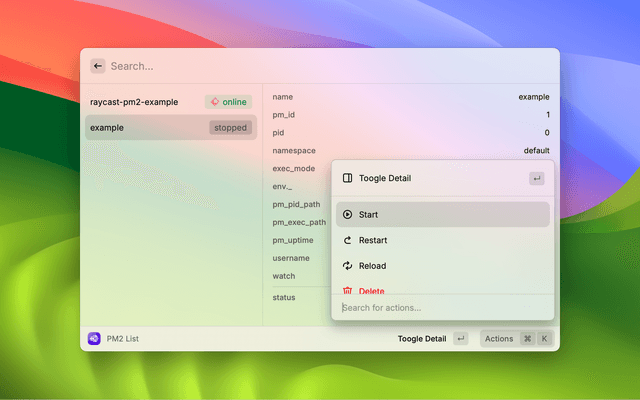Image resolution: width=640 pixels, height=400 pixels.
Task: Click Toogle Detail in the bottom bar
Action: pos(421,339)
